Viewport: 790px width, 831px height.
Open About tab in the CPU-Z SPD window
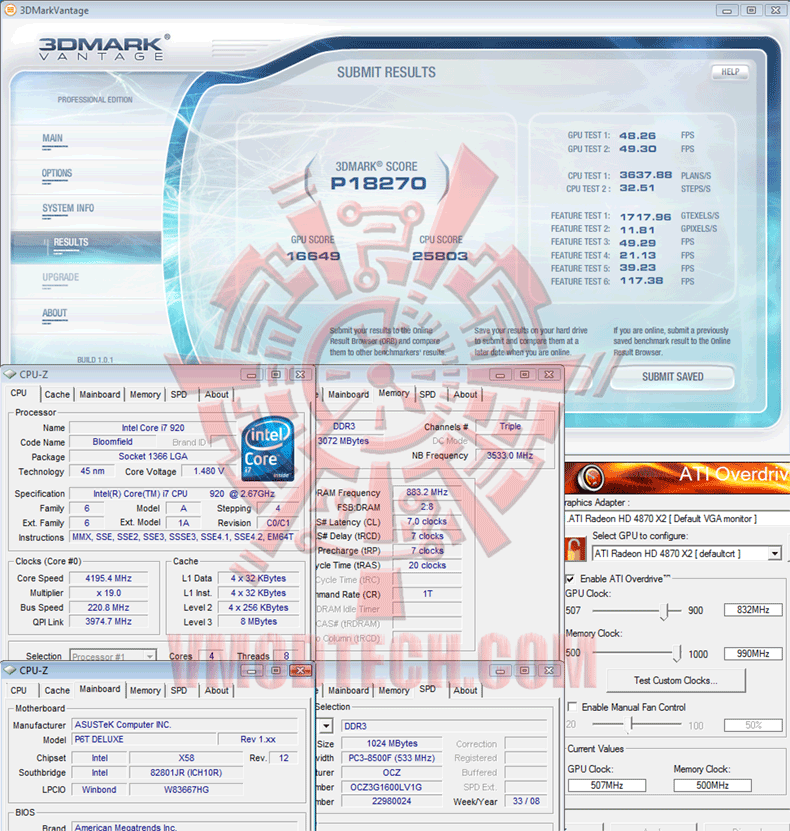(x=465, y=691)
